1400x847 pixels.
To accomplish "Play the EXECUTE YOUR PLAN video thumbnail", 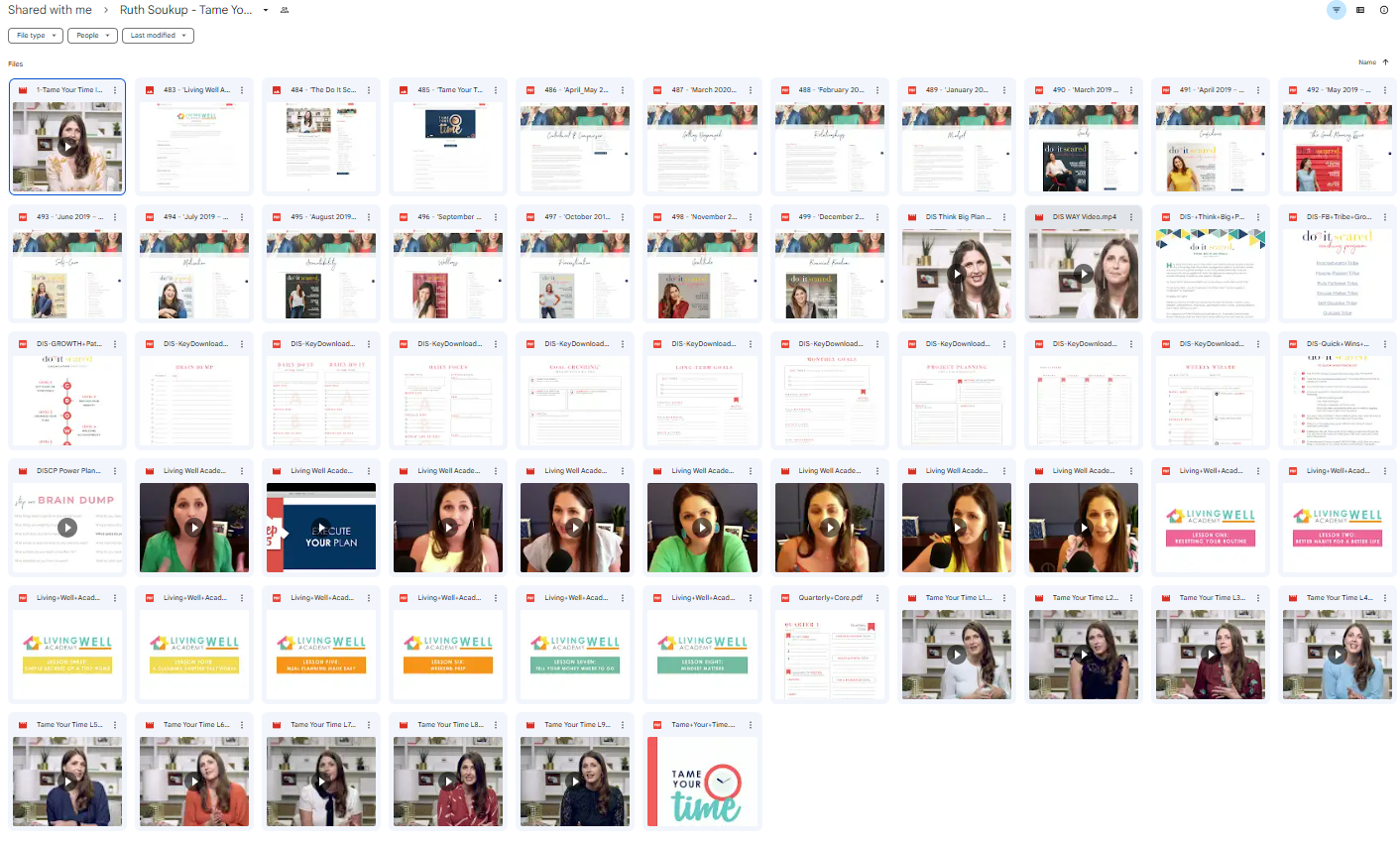I will pyautogui.click(x=321, y=528).
